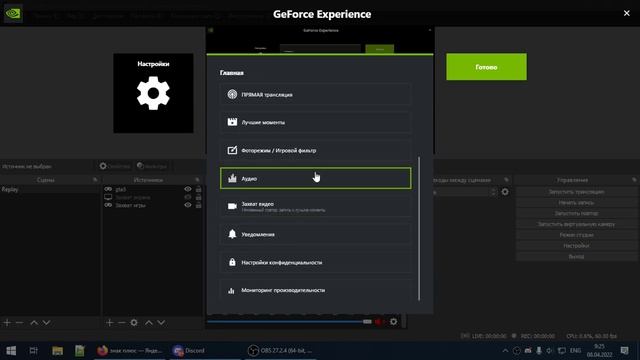Toggle visibility eye of the gta5 source
640x360 pixels.
(188, 189)
